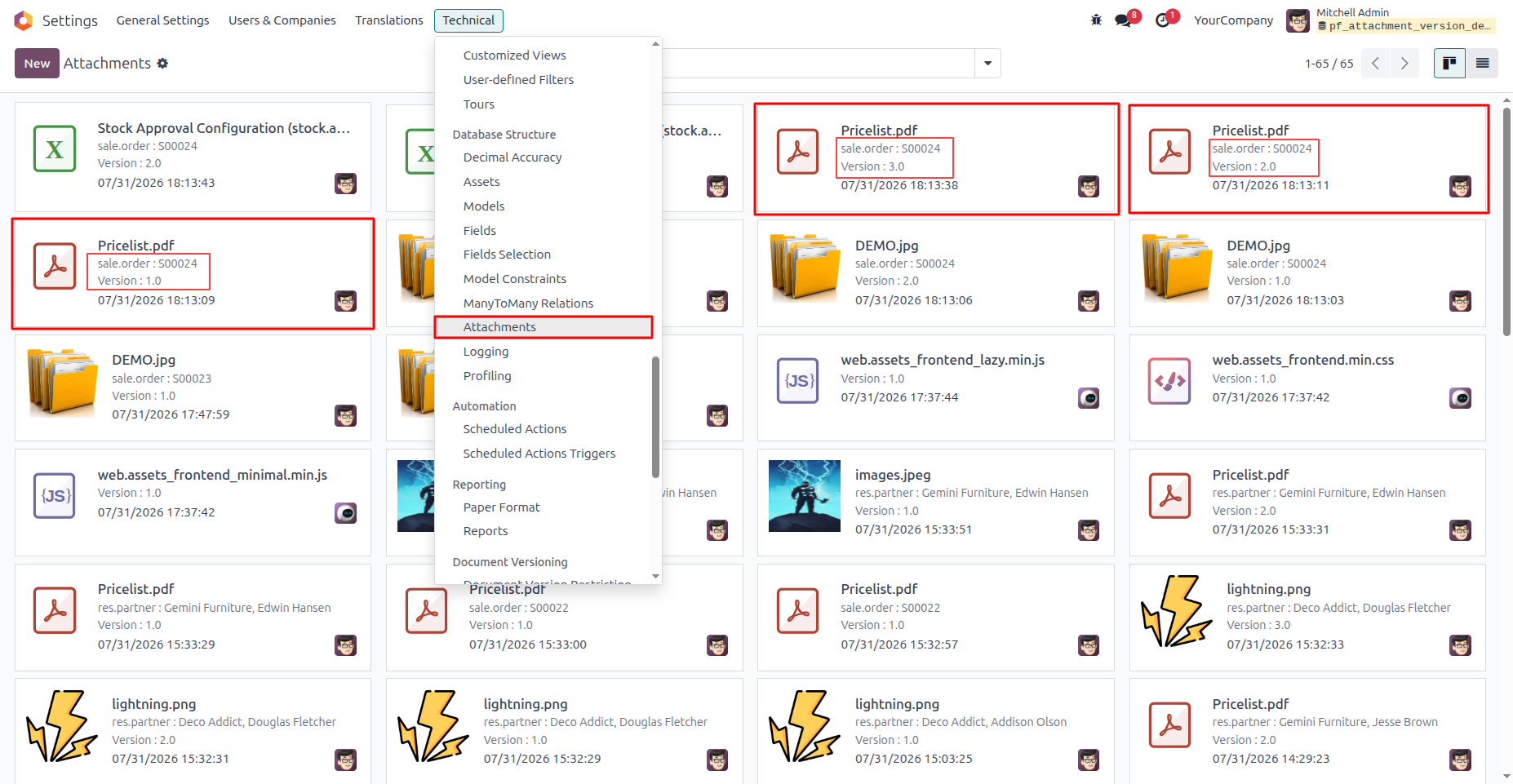This screenshot has width=1513, height=784.
Task: Go to the previous page arrow
Action: [x=1376, y=63]
